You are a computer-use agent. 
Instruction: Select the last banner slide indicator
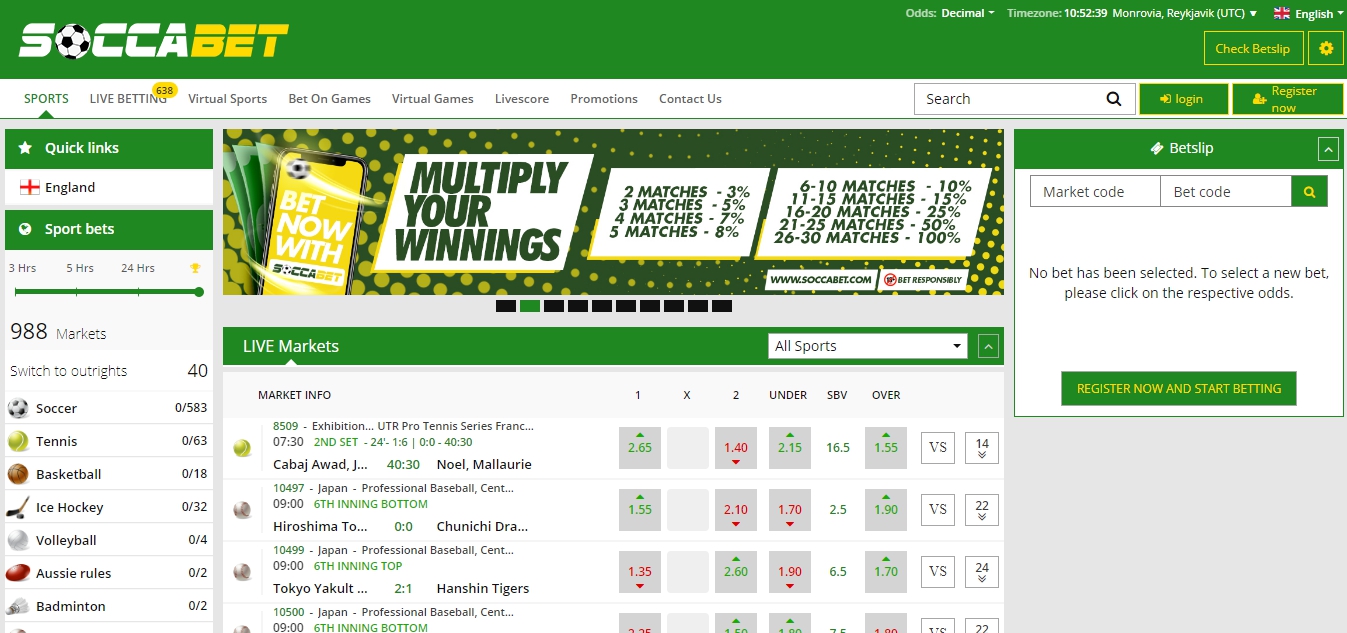[x=722, y=306]
